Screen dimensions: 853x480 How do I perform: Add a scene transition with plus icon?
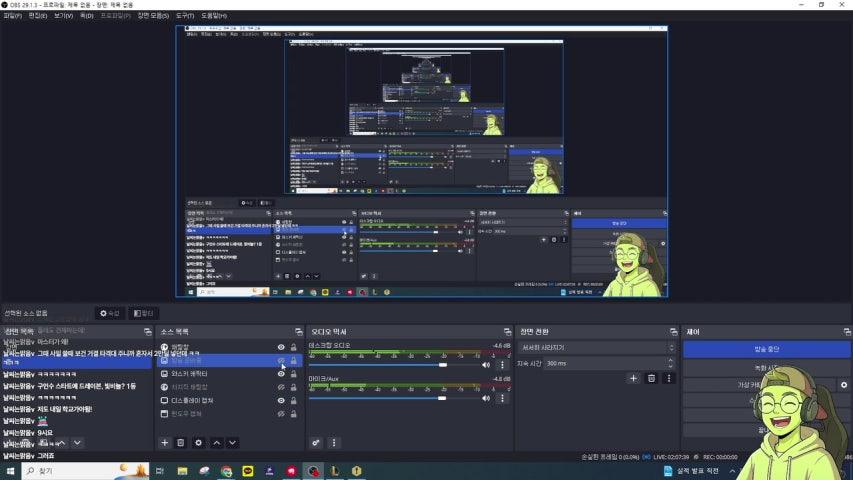(633, 378)
